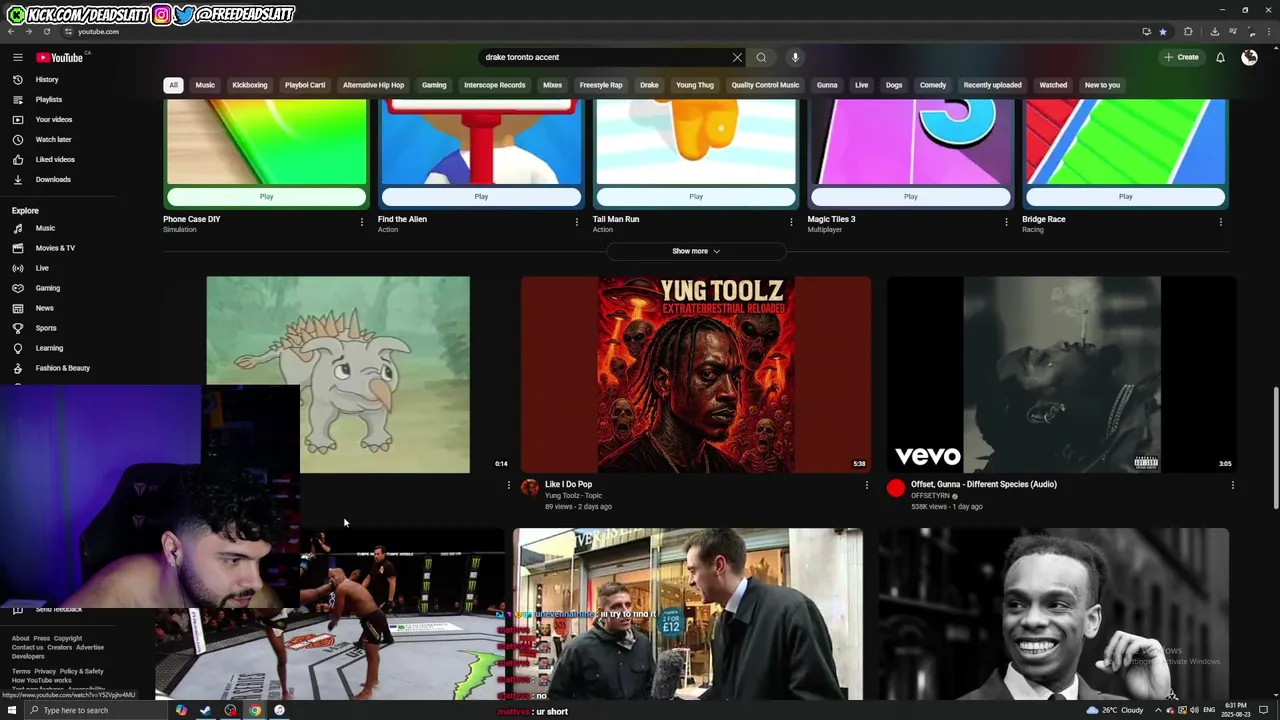The width and height of the screenshot is (1280, 720).
Task: Click the address bar URL
Action: coord(98,31)
